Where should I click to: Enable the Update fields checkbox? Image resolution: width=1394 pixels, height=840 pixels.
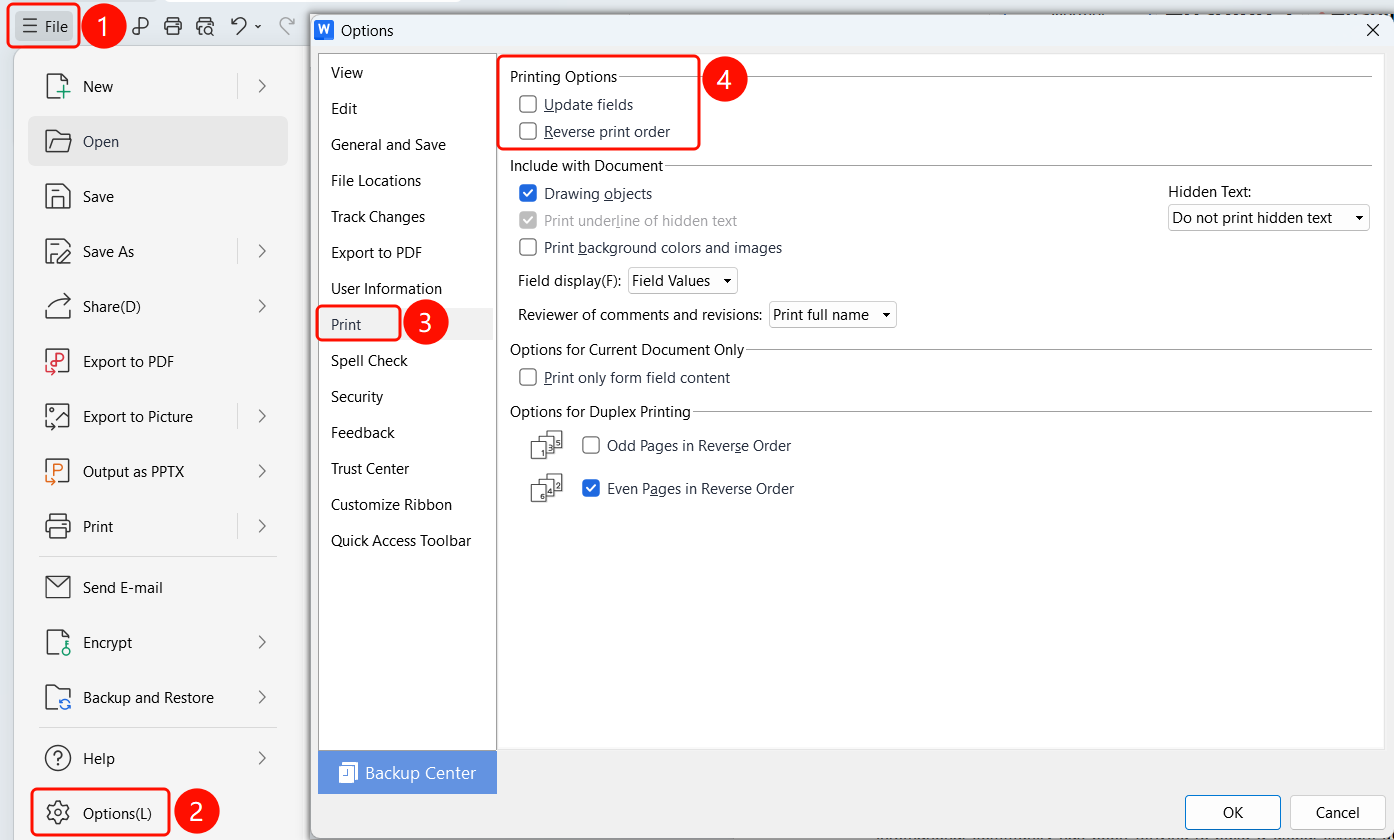[528, 104]
